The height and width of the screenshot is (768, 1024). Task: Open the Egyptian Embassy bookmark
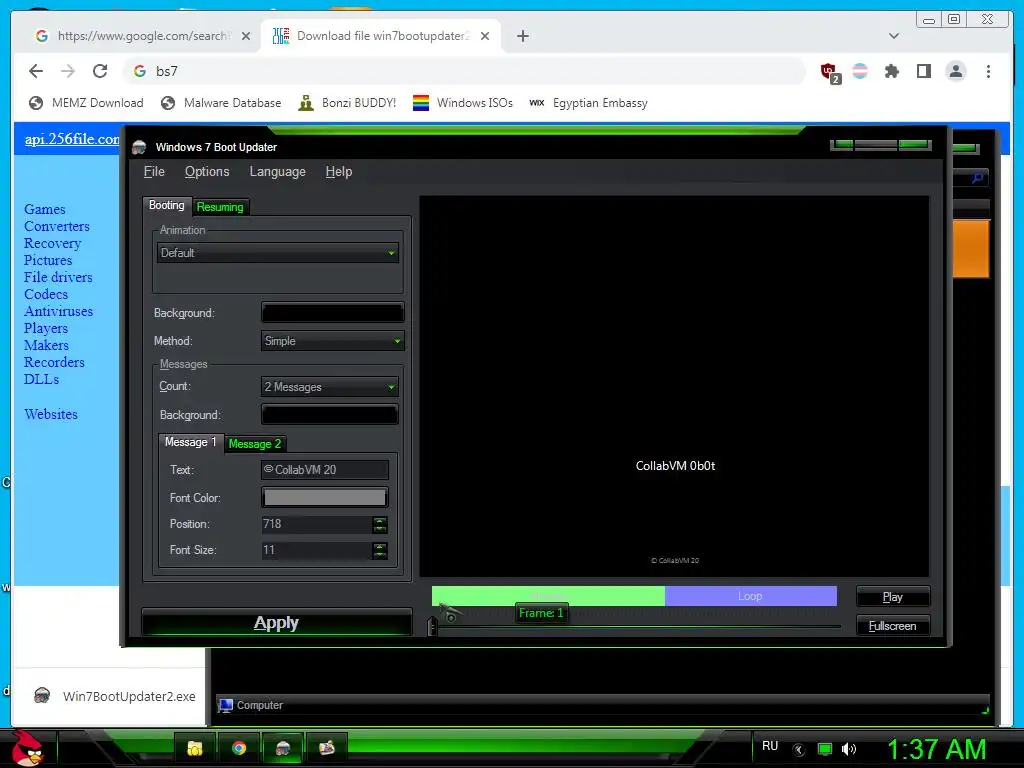click(588, 103)
